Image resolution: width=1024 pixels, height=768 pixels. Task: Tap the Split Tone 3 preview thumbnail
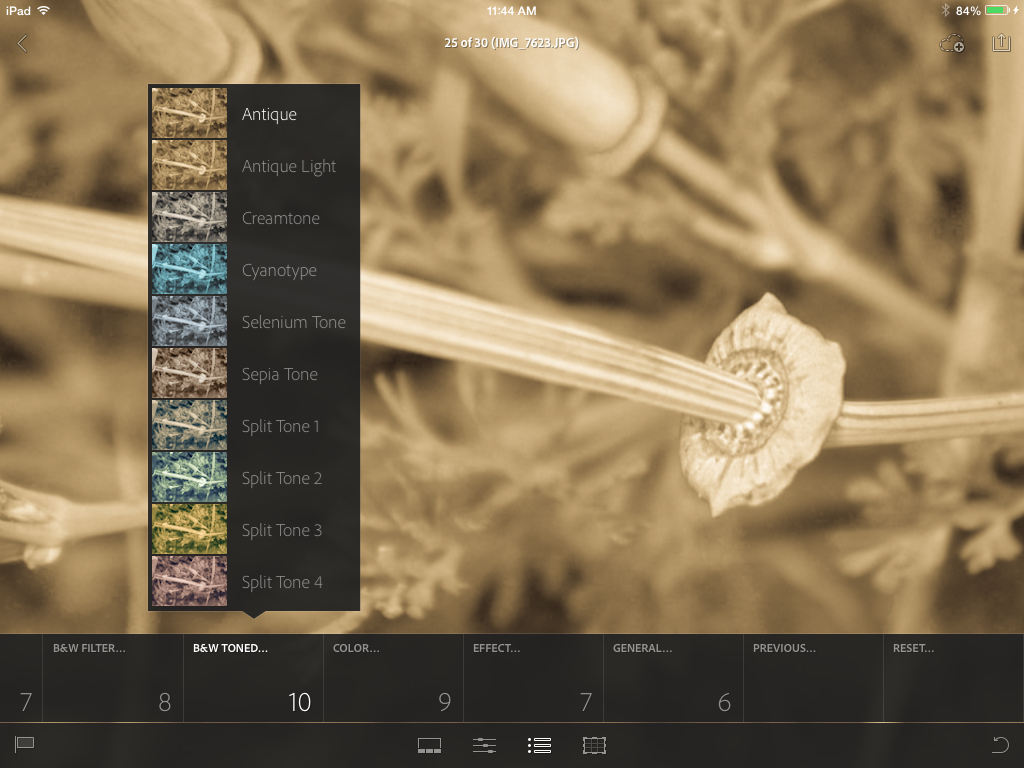pos(189,529)
